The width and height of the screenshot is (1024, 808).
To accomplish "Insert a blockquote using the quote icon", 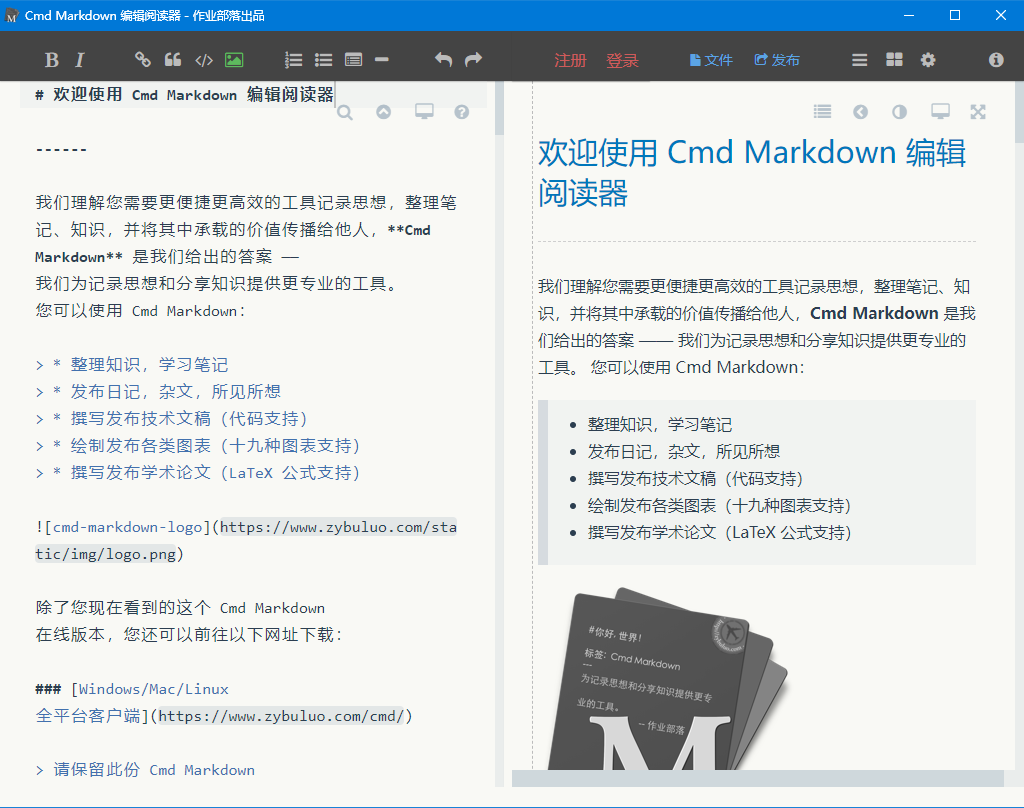I will [x=173, y=60].
